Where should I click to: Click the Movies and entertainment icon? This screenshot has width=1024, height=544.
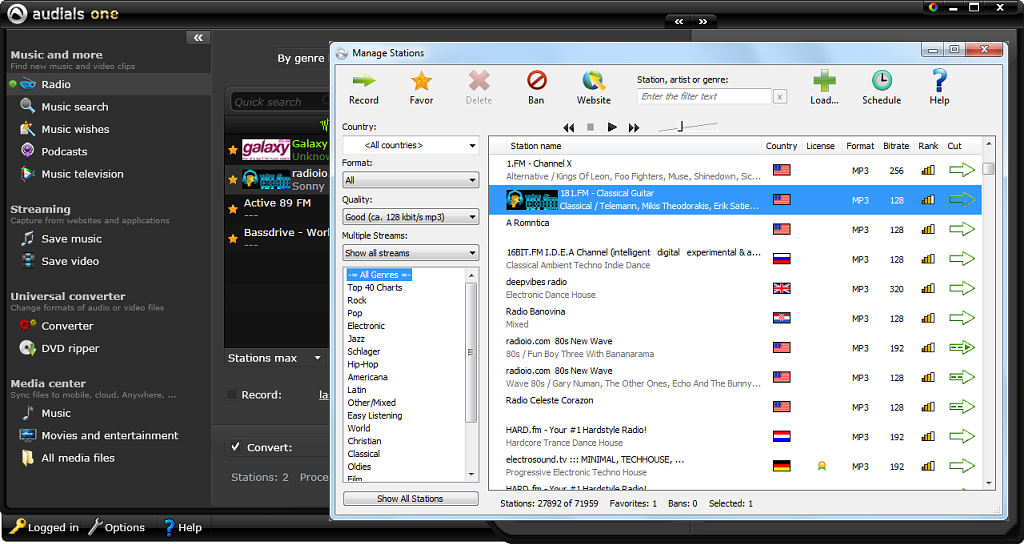27,435
